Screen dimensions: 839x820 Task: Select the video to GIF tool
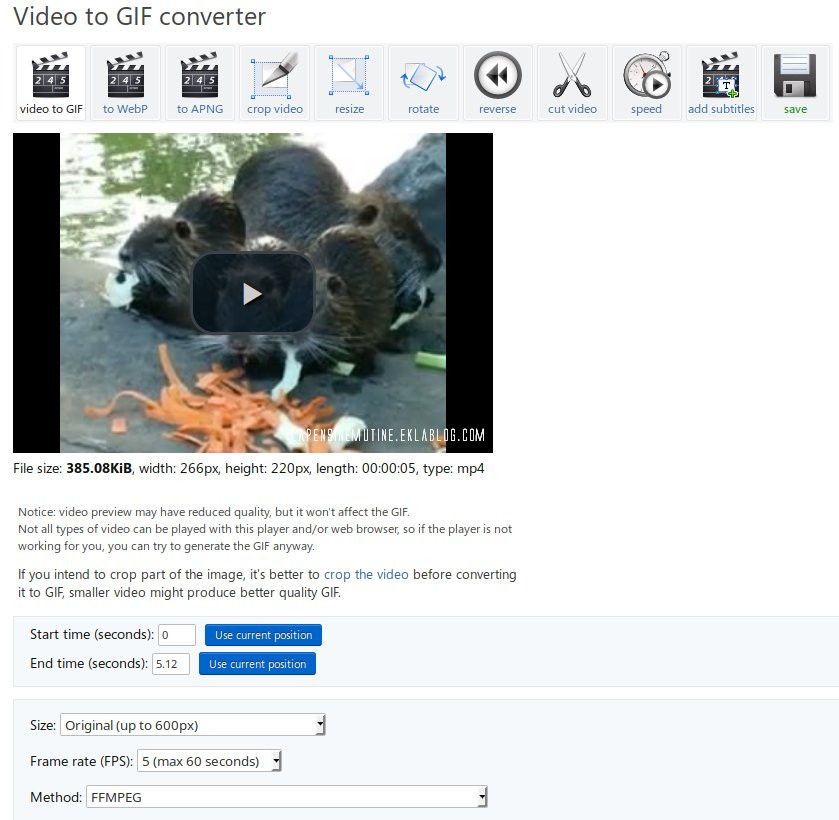click(x=51, y=83)
